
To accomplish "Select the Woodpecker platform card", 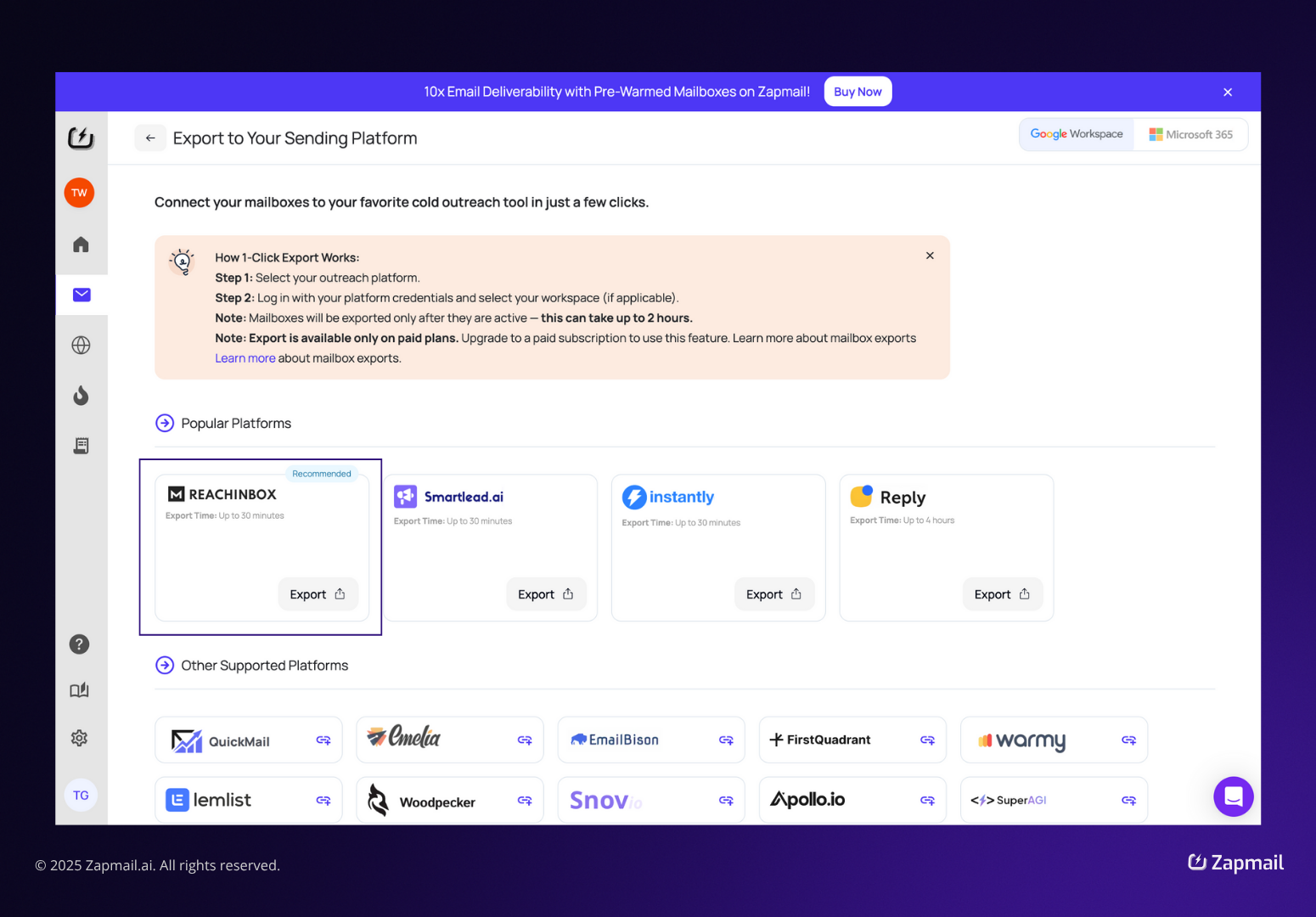I will click(450, 800).
